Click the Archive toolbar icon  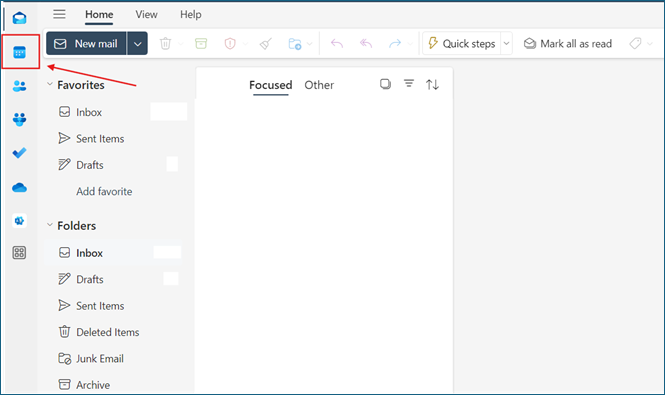pyautogui.click(x=201, y=43)
